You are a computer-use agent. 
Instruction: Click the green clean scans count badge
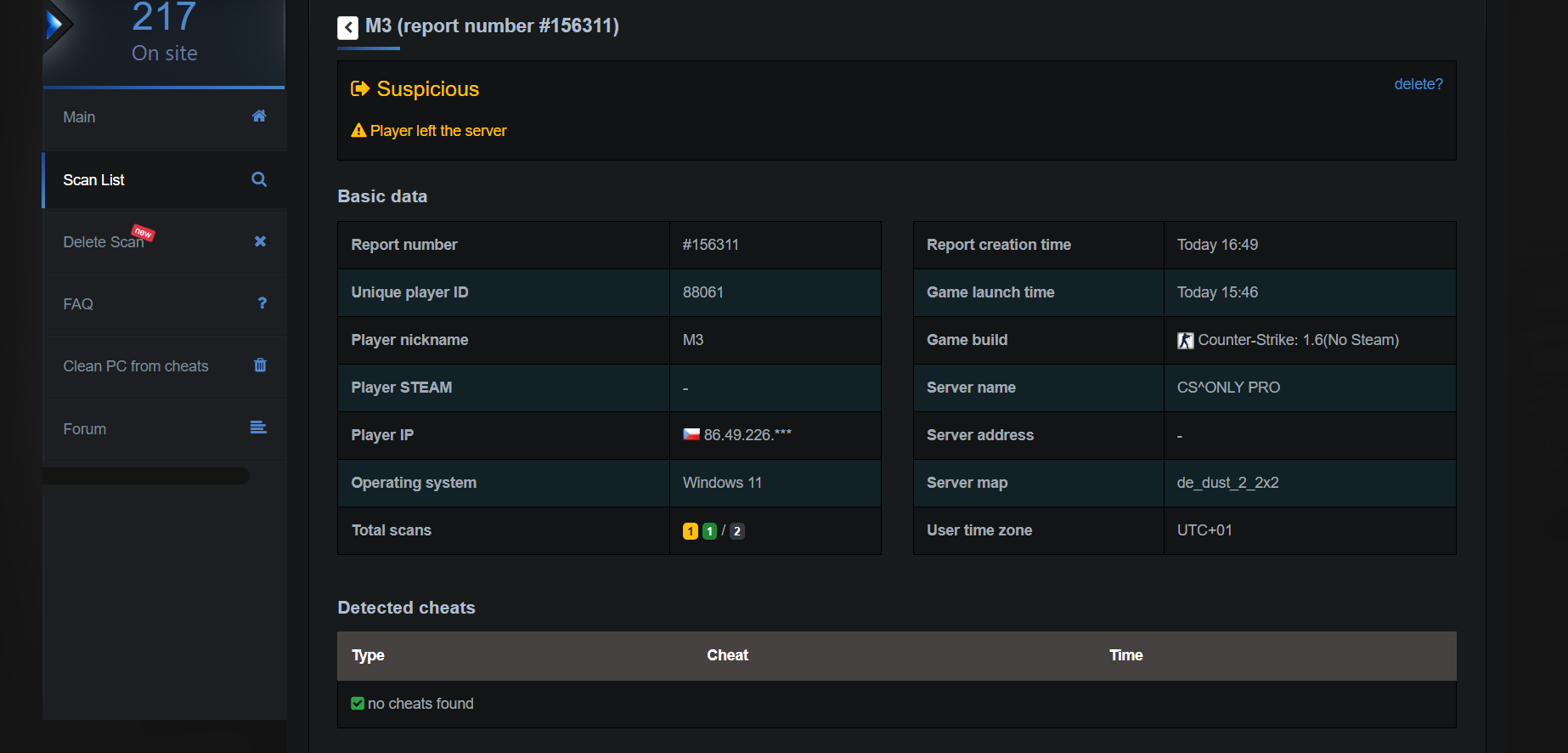point(710,531)
